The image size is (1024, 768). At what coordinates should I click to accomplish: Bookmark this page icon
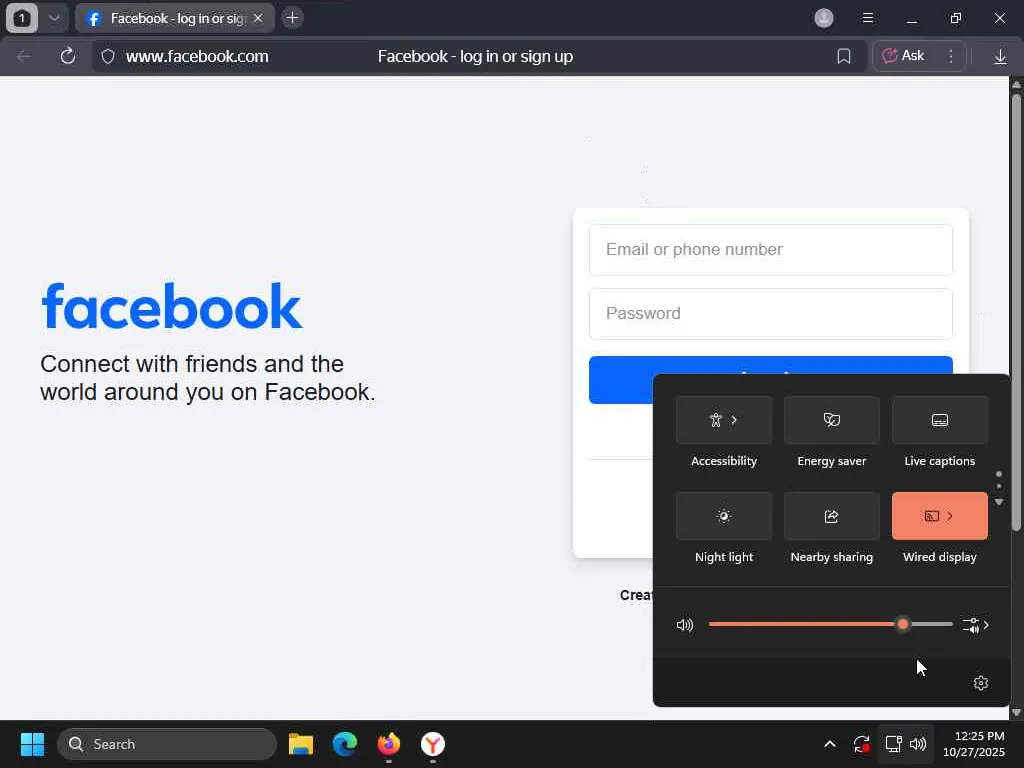tap(844, 57)
